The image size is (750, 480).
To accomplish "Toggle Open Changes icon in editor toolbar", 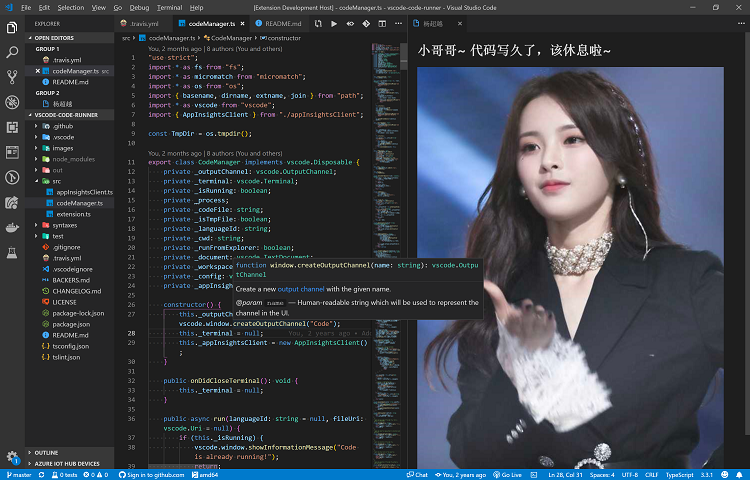I will point(318,23).
